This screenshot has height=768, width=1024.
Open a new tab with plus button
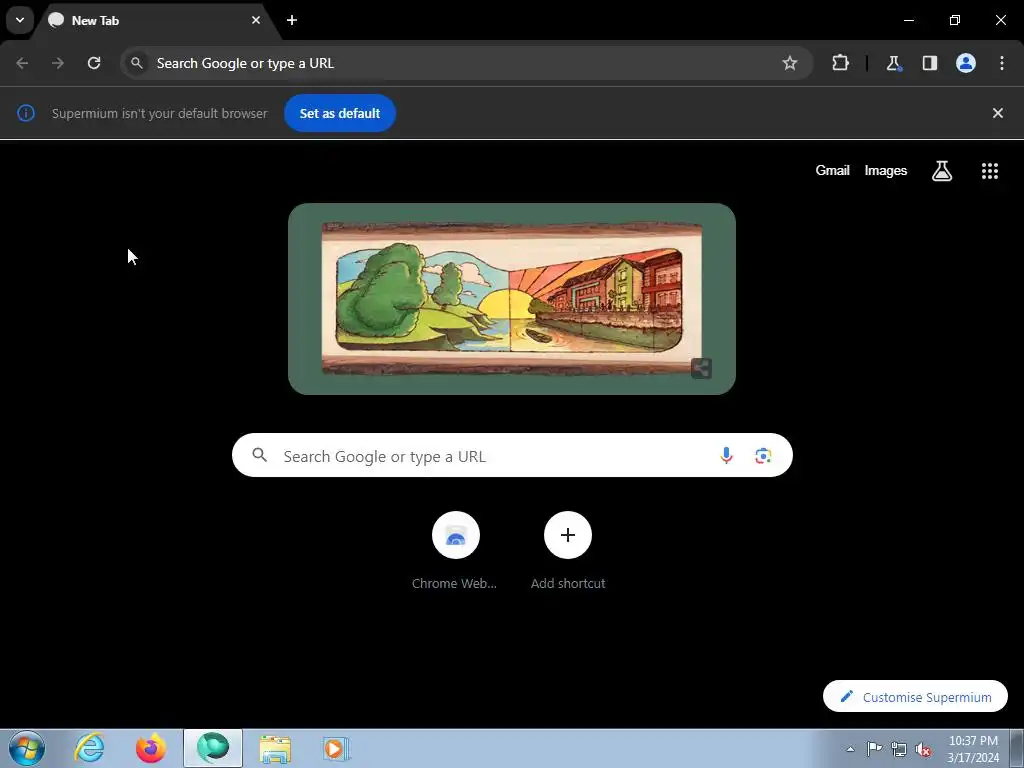coord(292,20)
